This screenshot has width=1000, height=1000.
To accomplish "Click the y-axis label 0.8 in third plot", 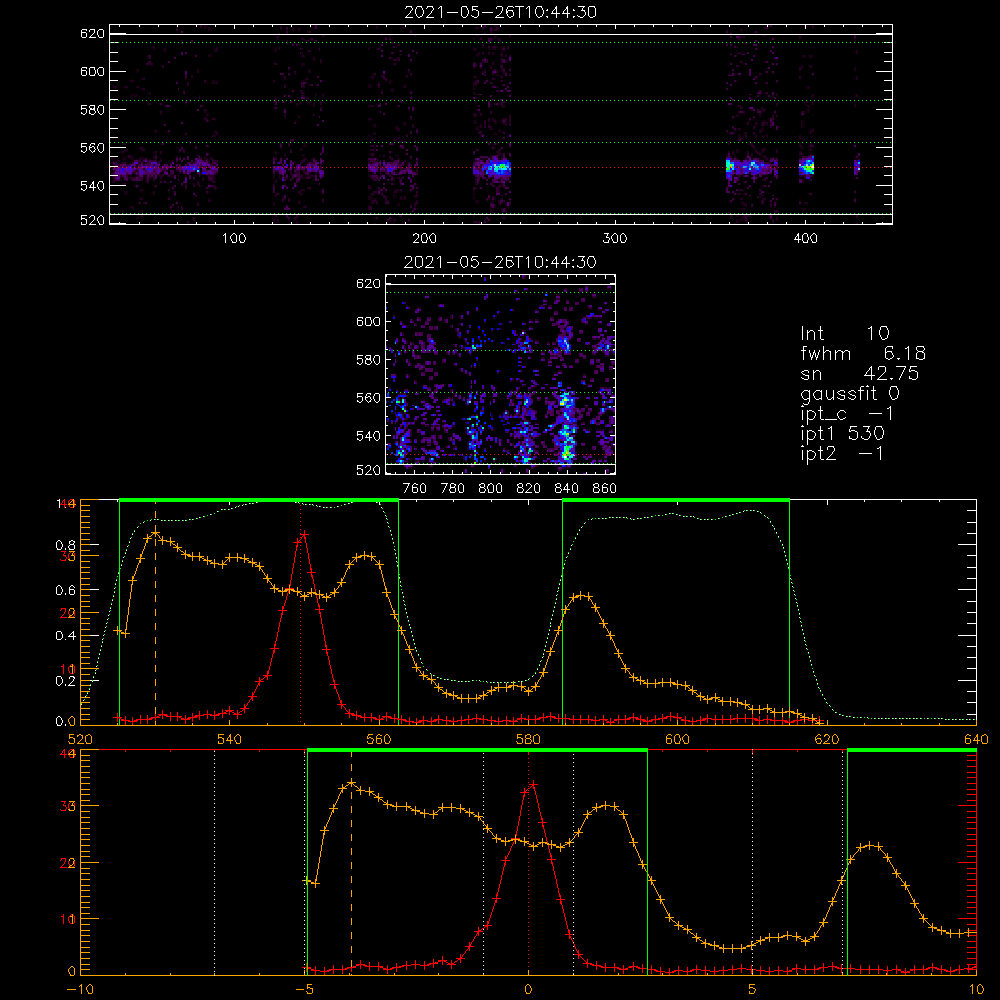I will [x=66, y=545].
